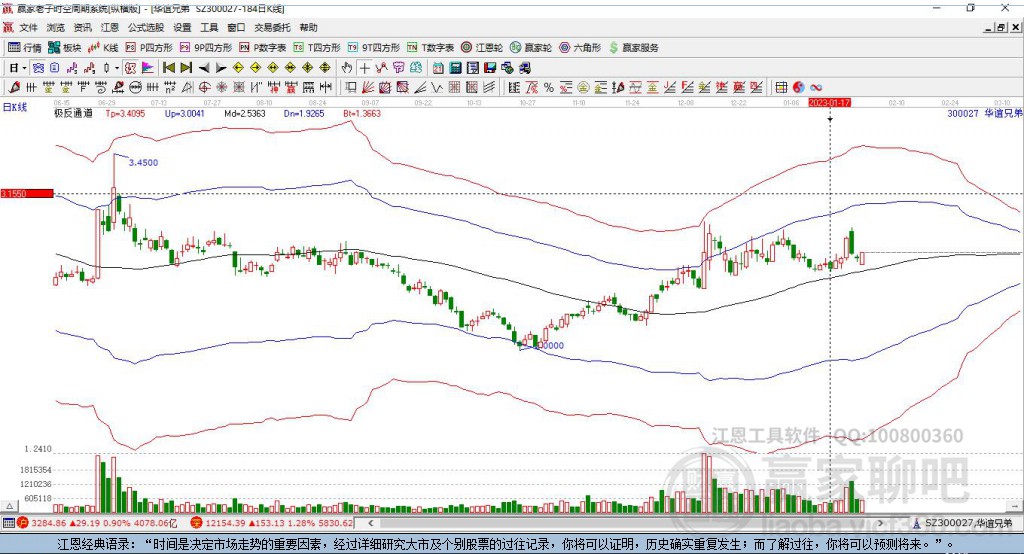This screenshot has height=554, width=1024.
Task: Switch to the K线 candlestick chart
Action: coord(103,48)
